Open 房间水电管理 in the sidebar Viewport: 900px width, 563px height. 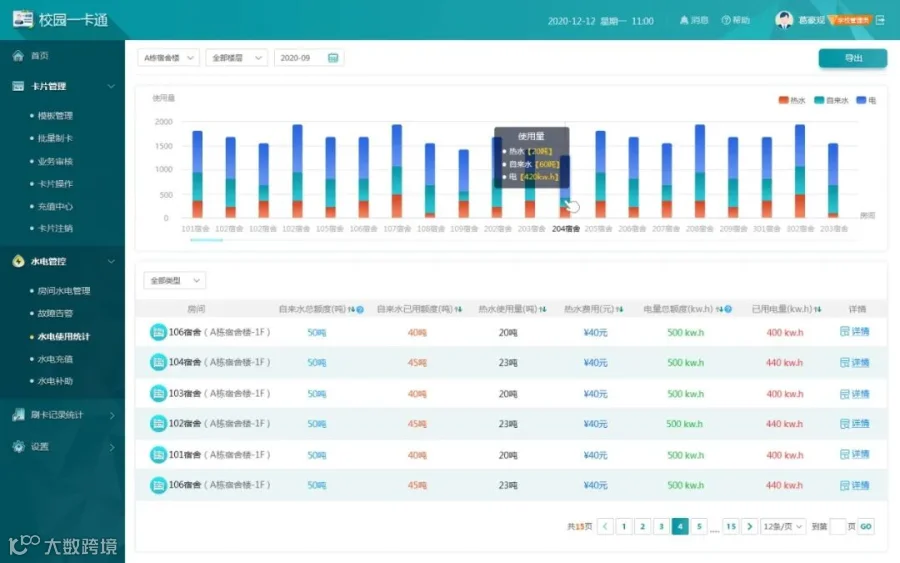pyautogui.click(x=64, y=291)
